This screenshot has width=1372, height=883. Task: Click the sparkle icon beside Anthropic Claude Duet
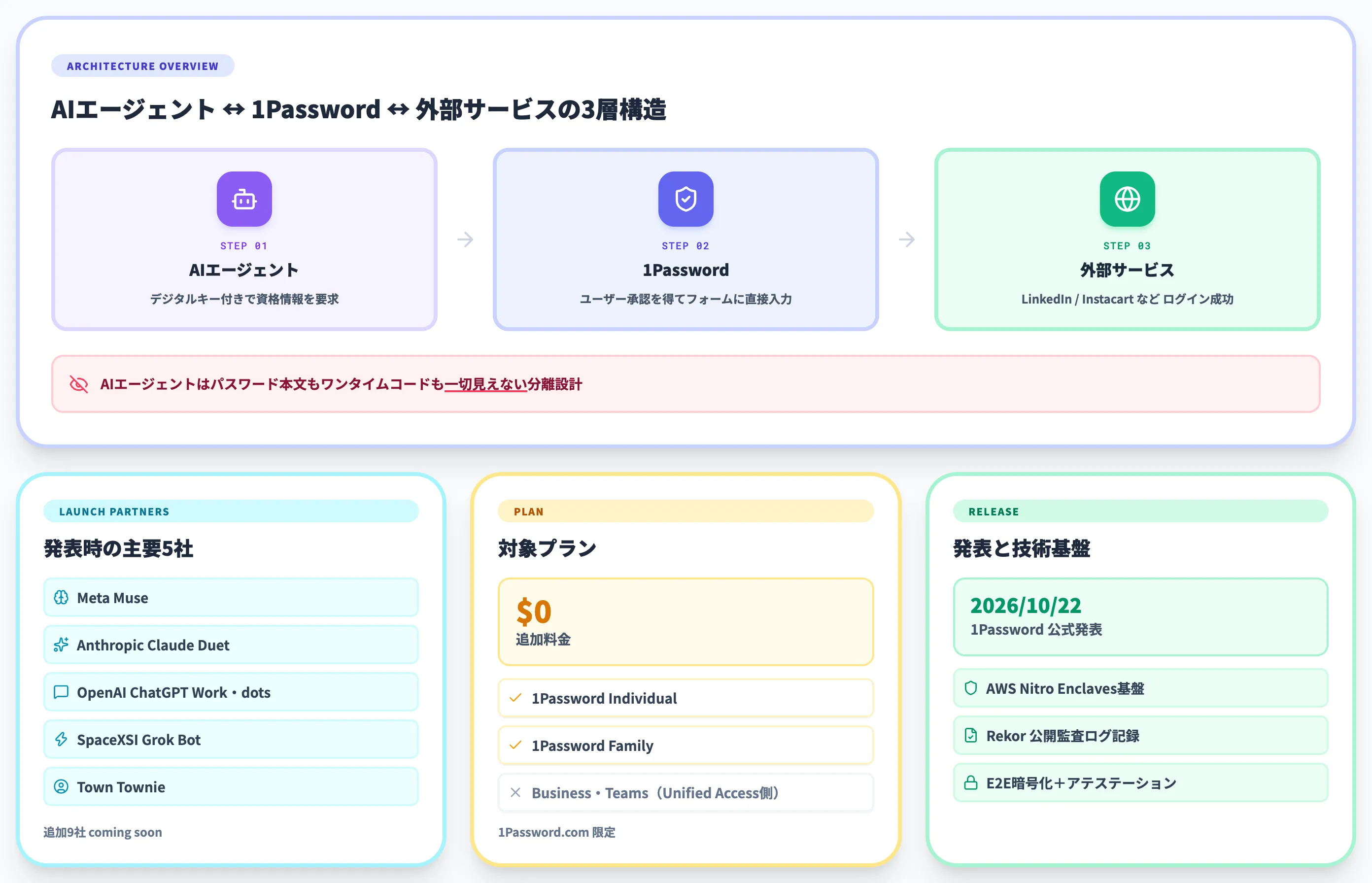tap(61, 645)
